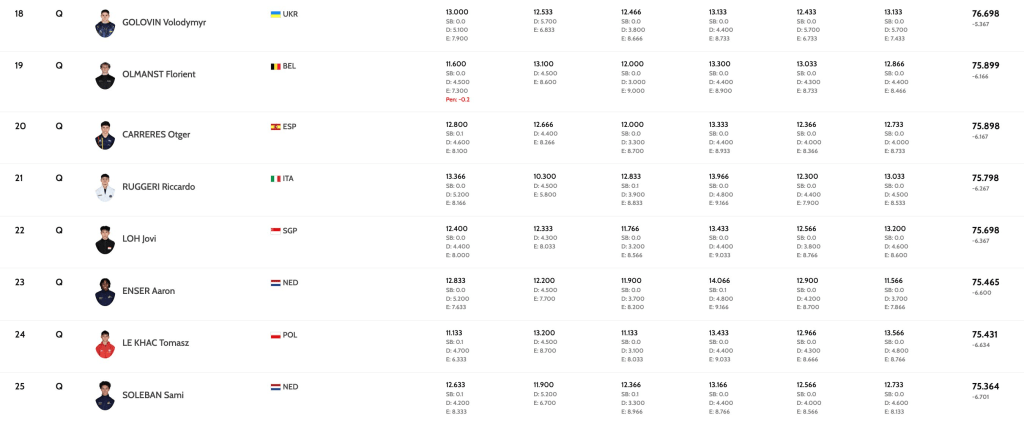Click Netherlands flag in ENSER Aaron's row
Screen dimensions: 1024x422
(275, 283)
